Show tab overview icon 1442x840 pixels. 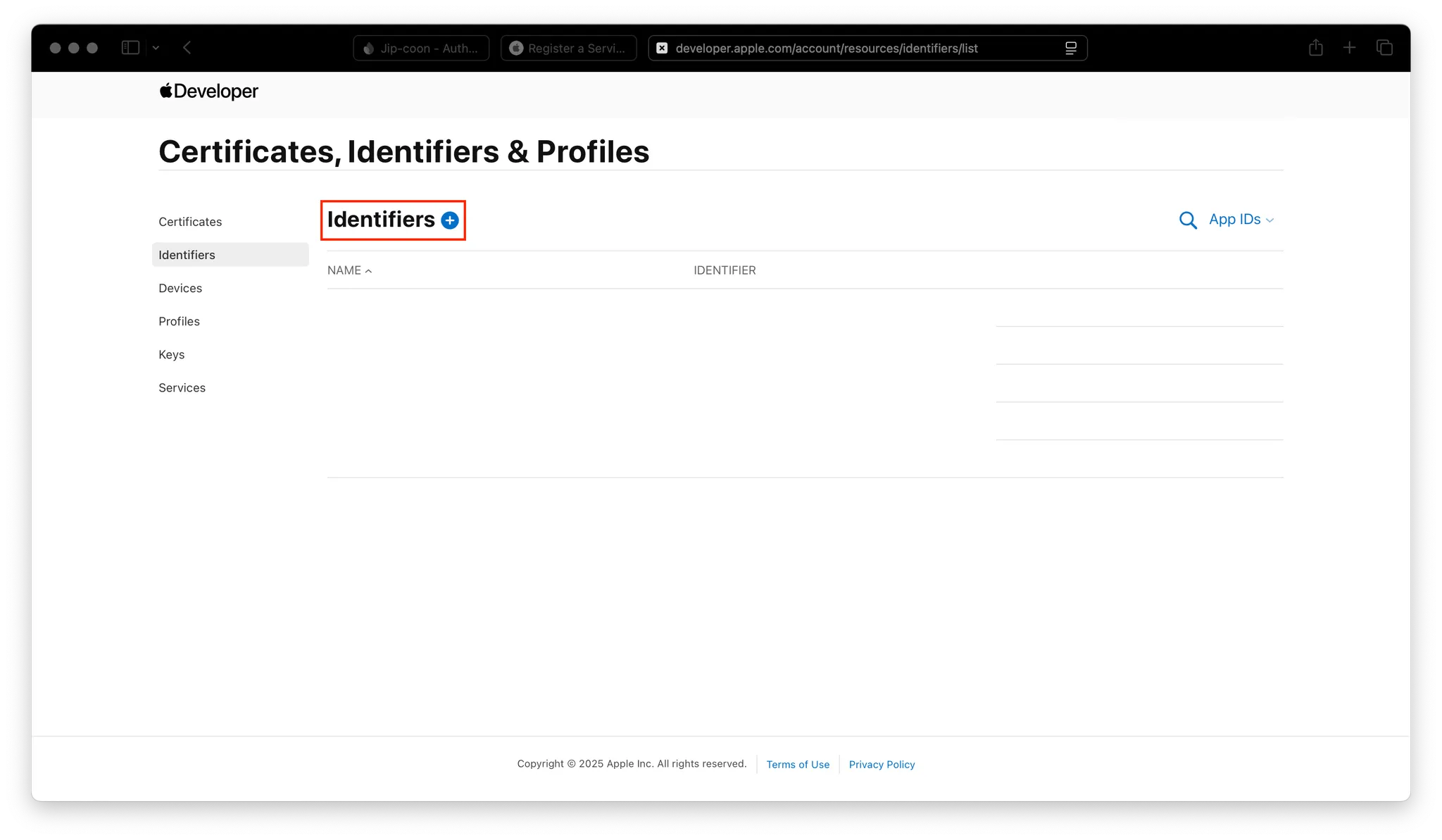(x=1384, y=48)
